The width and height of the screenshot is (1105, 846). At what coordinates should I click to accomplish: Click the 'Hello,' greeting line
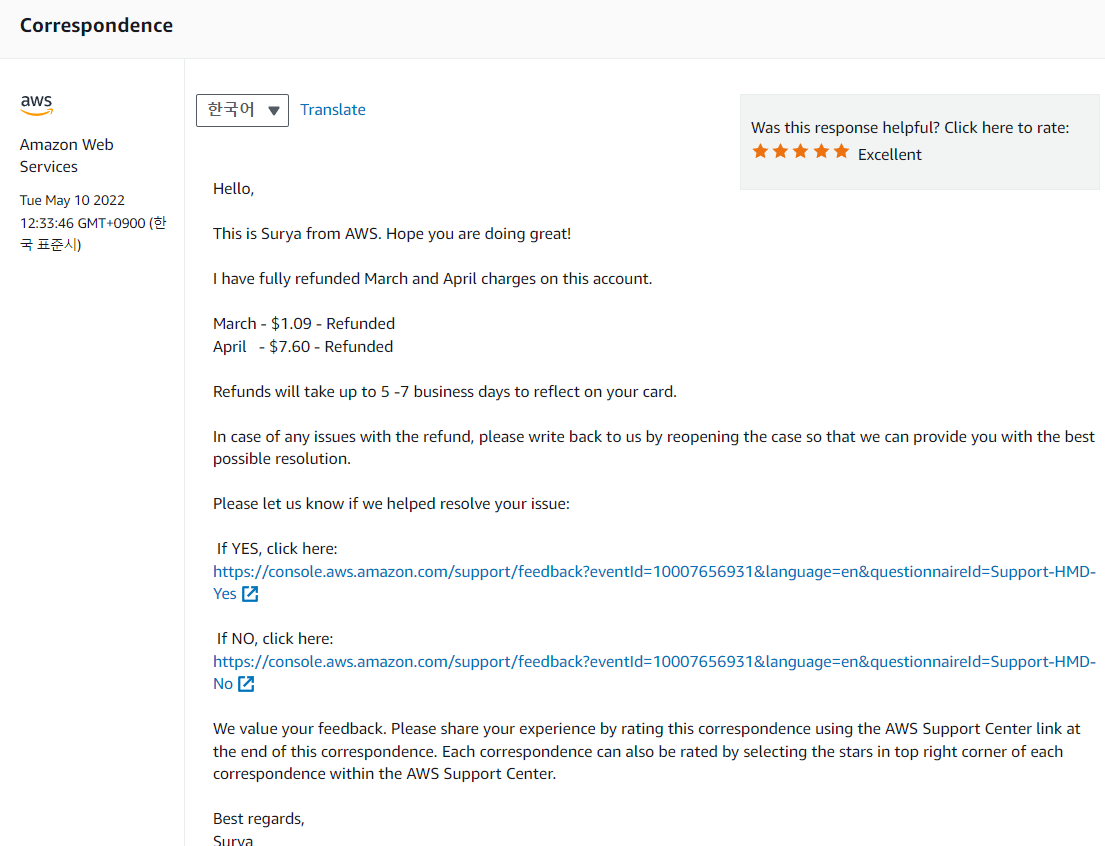[x=233, y=189]
